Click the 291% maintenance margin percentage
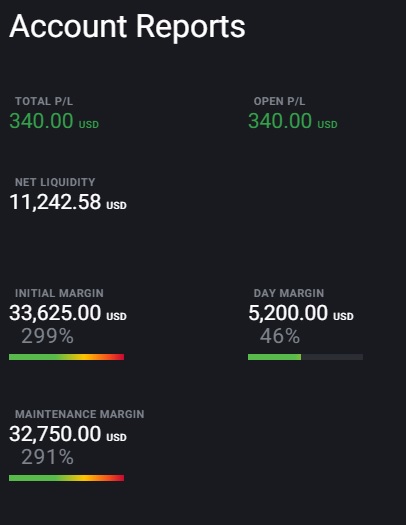The height and width of the screenshot is (525, 406). click(x=48, y=457)
